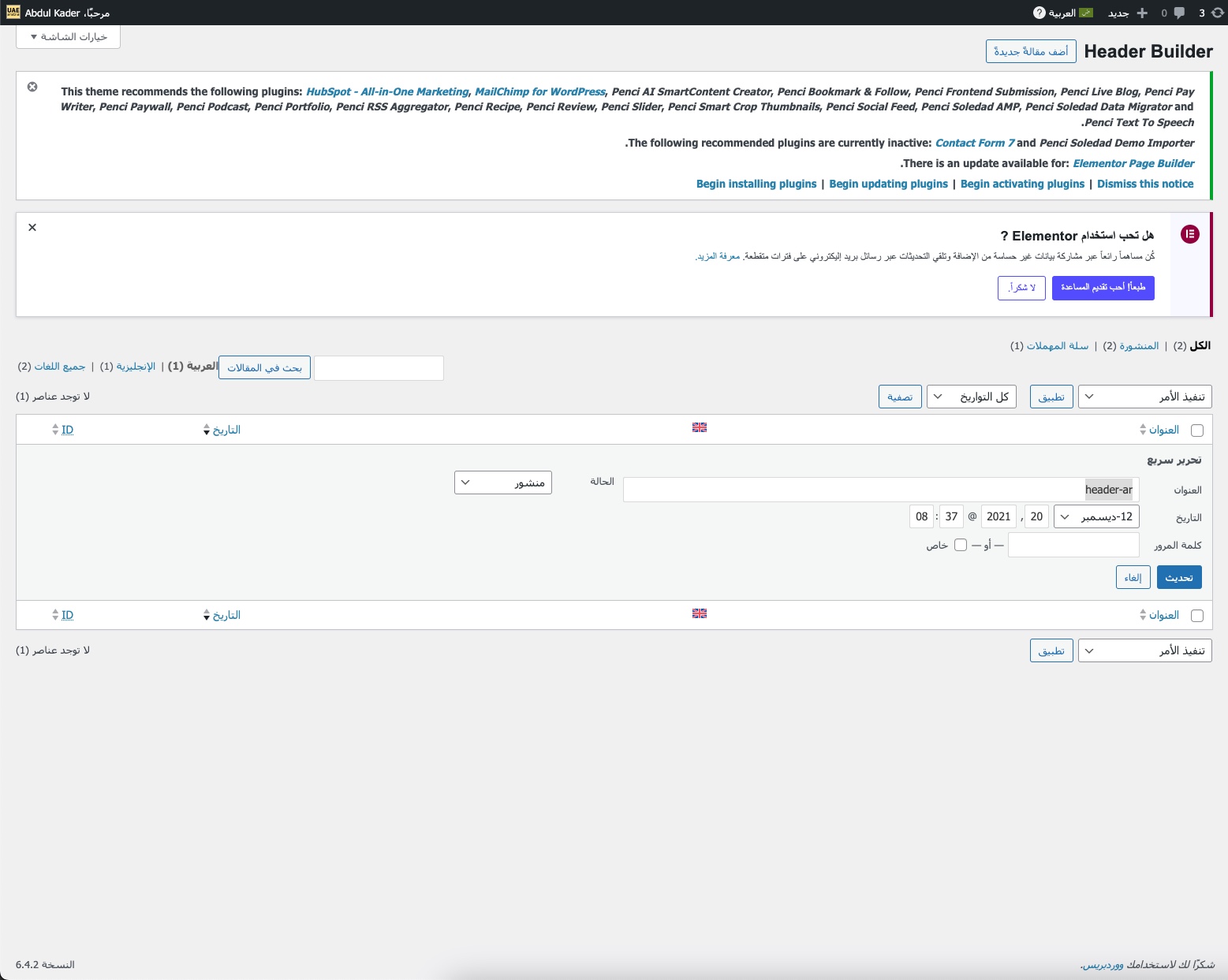
Task: Click Begin activating plugins link
Action: [1023, 184]
